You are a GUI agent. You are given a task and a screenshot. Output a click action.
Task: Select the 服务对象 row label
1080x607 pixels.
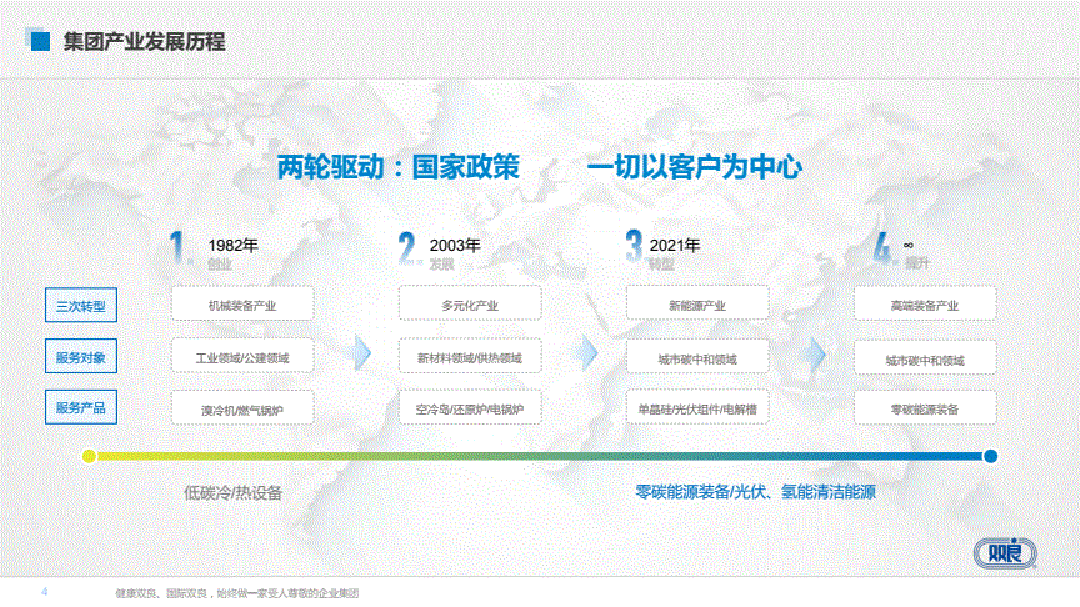click(81, 356)
